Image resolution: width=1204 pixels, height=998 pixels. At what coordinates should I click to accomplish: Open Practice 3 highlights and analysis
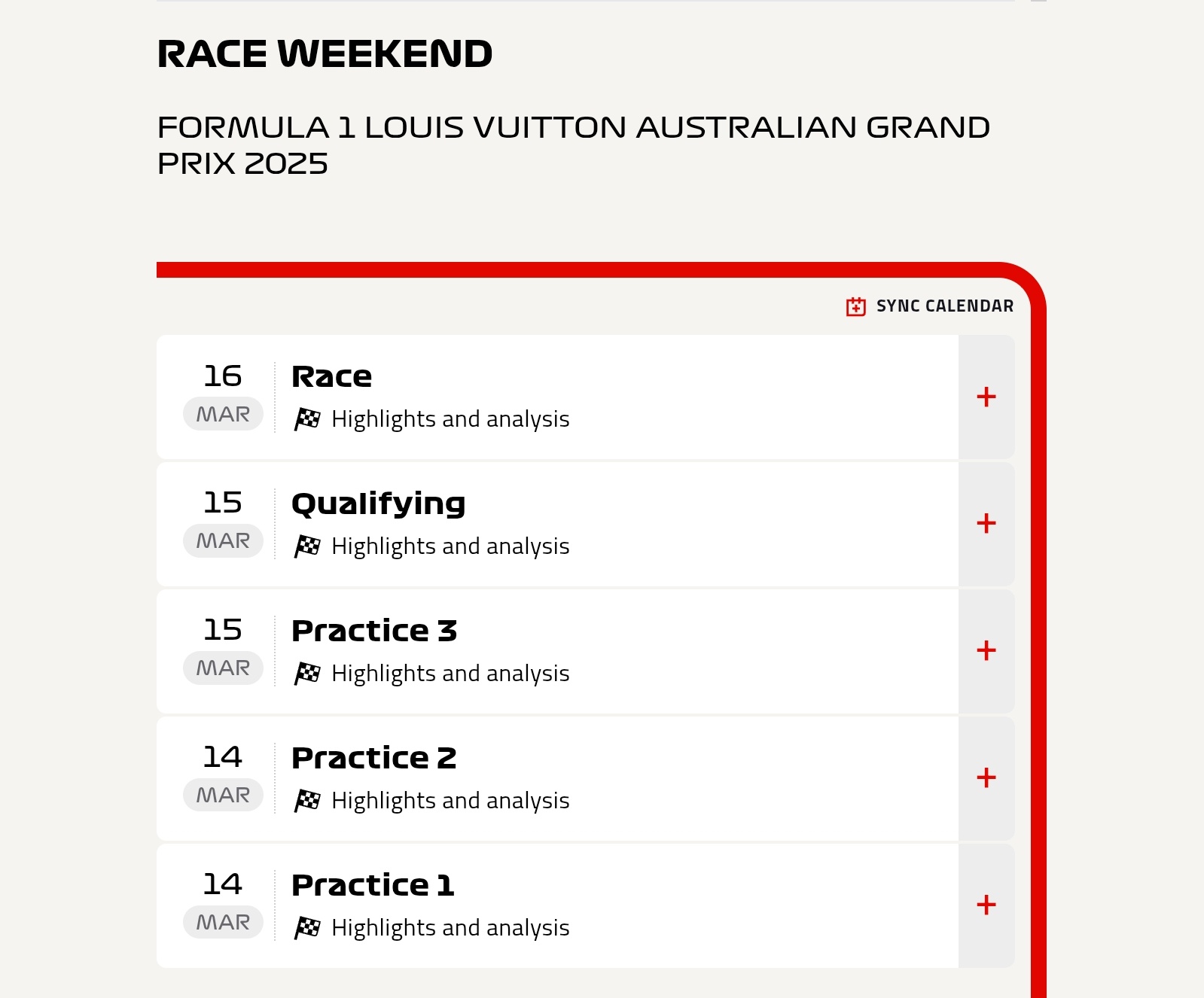pyautogui.click(x=450, y=674)
